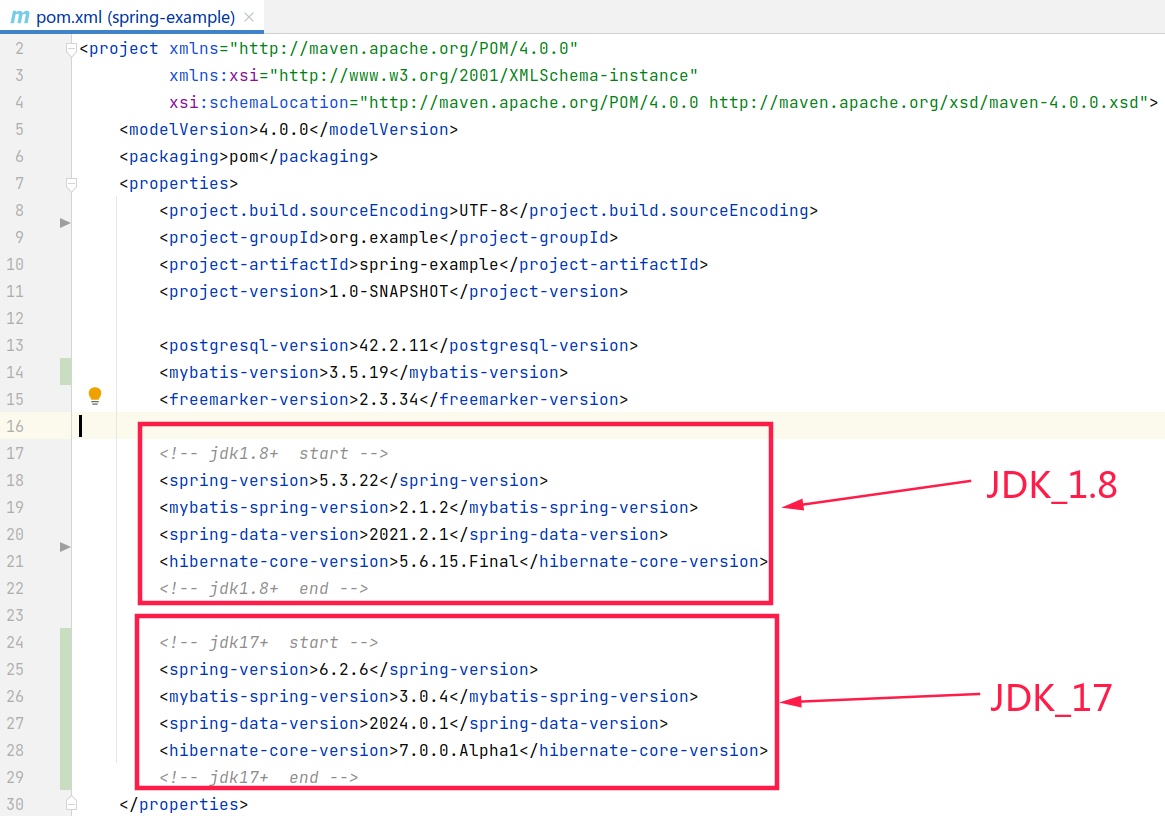Click the gray gutter triangle at line 8
This screenshot has width=1165, height=816.
[x=64, y=223]
